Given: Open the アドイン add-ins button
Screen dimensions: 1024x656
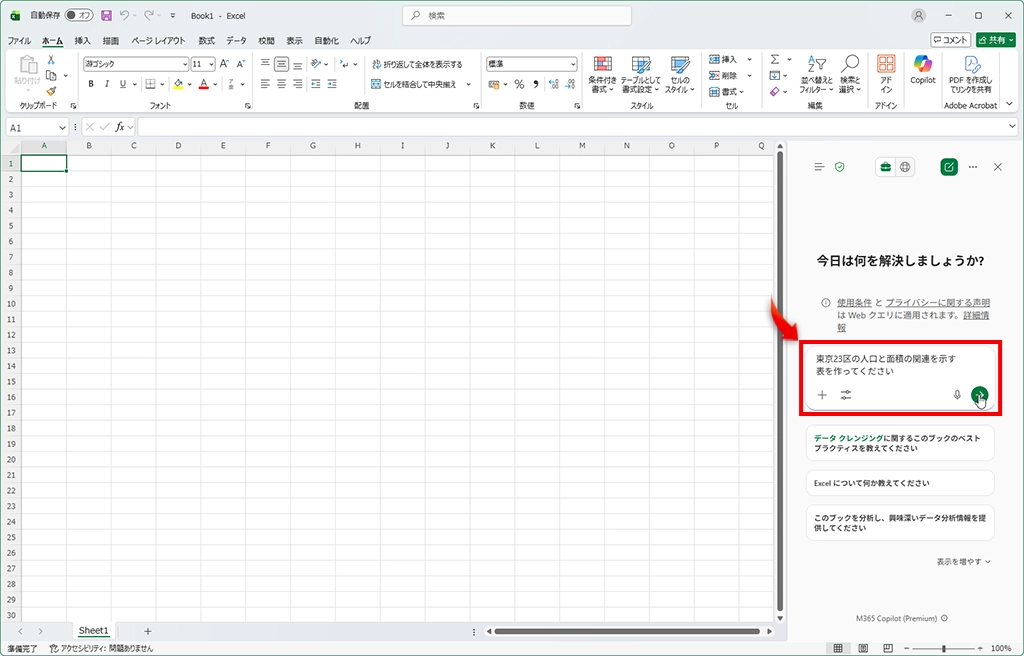Looking at the screenshot, I should [886, 72].
